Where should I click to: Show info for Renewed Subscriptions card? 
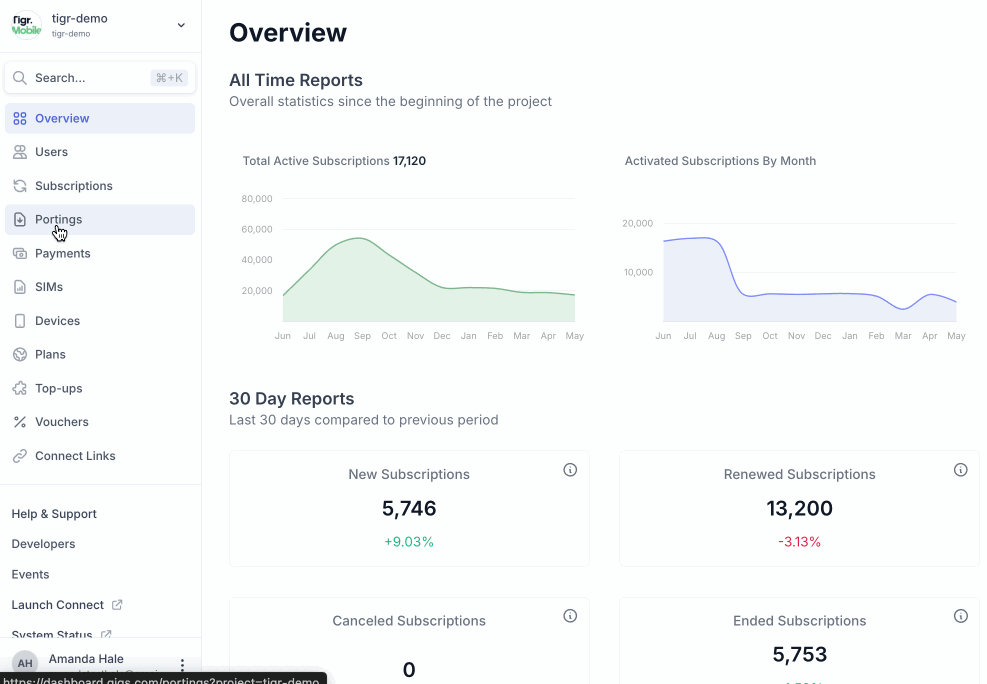[960, 470]
